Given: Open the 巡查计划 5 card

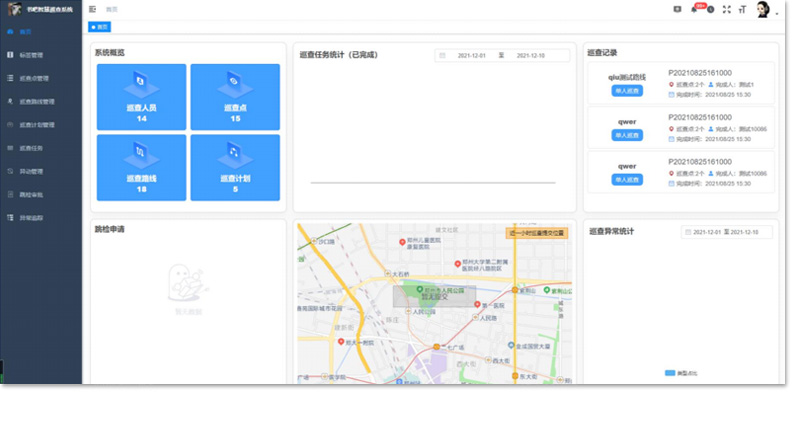Looking at the screenshot, I should coord(235,167).
